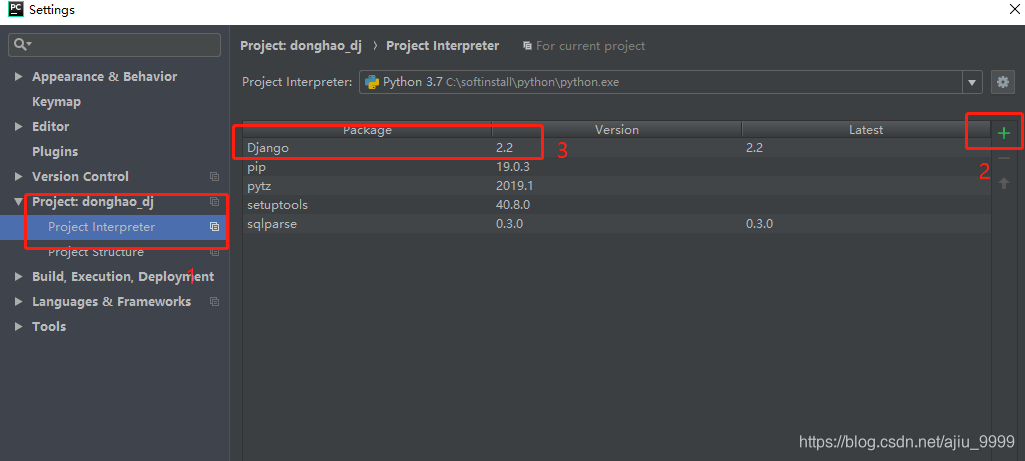This screenshot has height=461, width=1025.
Task: Click the PyCharm logo in the title bar
Action: (16, 10)
